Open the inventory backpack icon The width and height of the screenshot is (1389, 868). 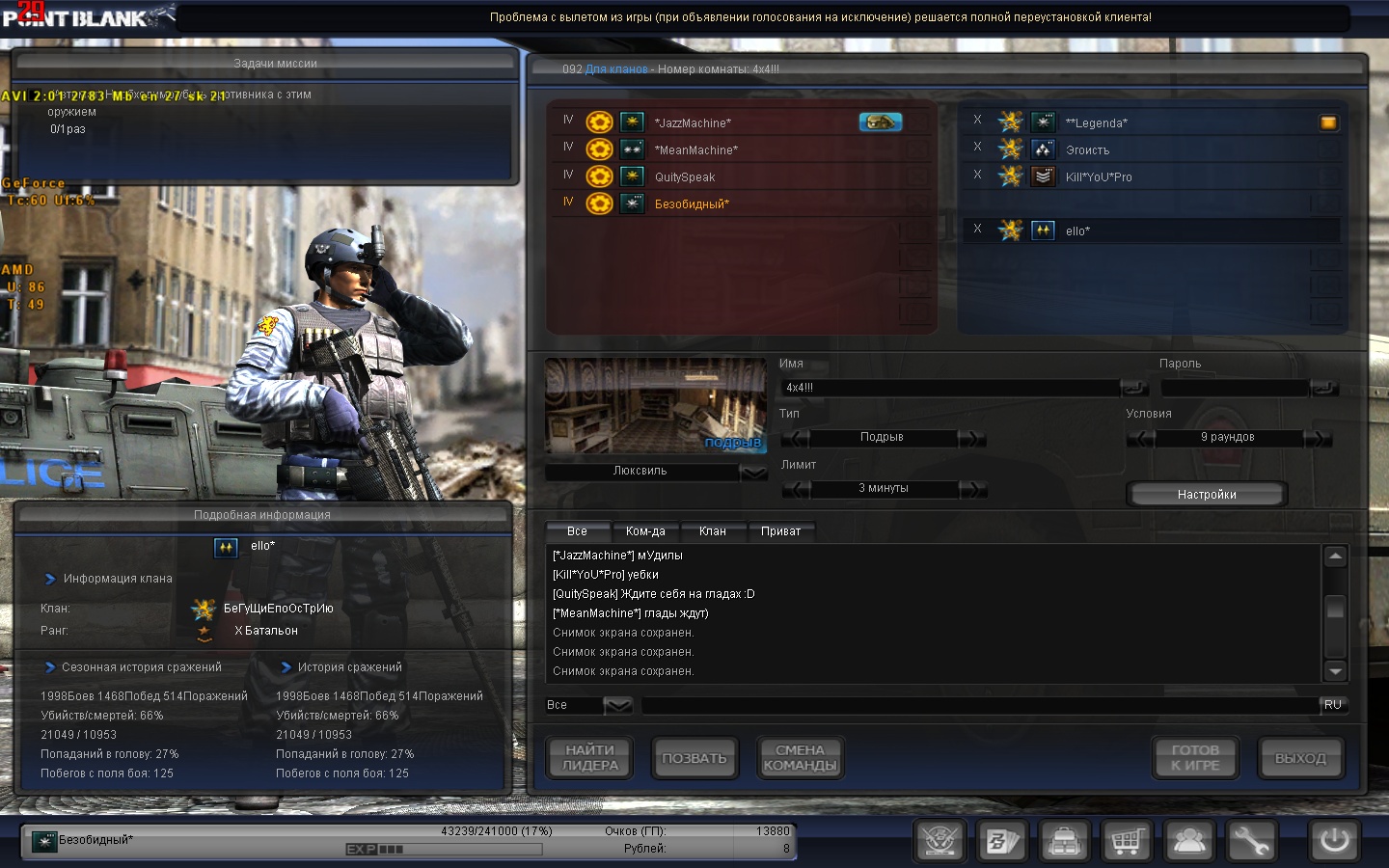(1064, 841)
